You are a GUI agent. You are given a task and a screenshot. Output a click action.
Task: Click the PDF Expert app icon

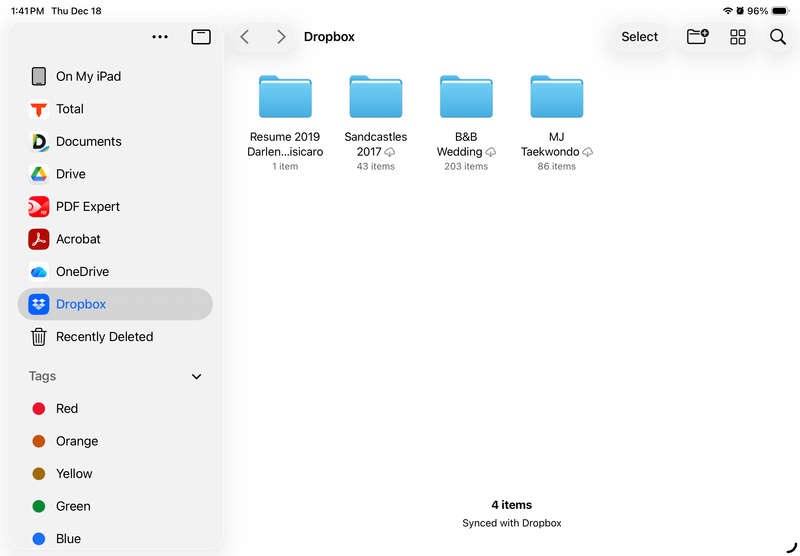(x=39, y=207)
